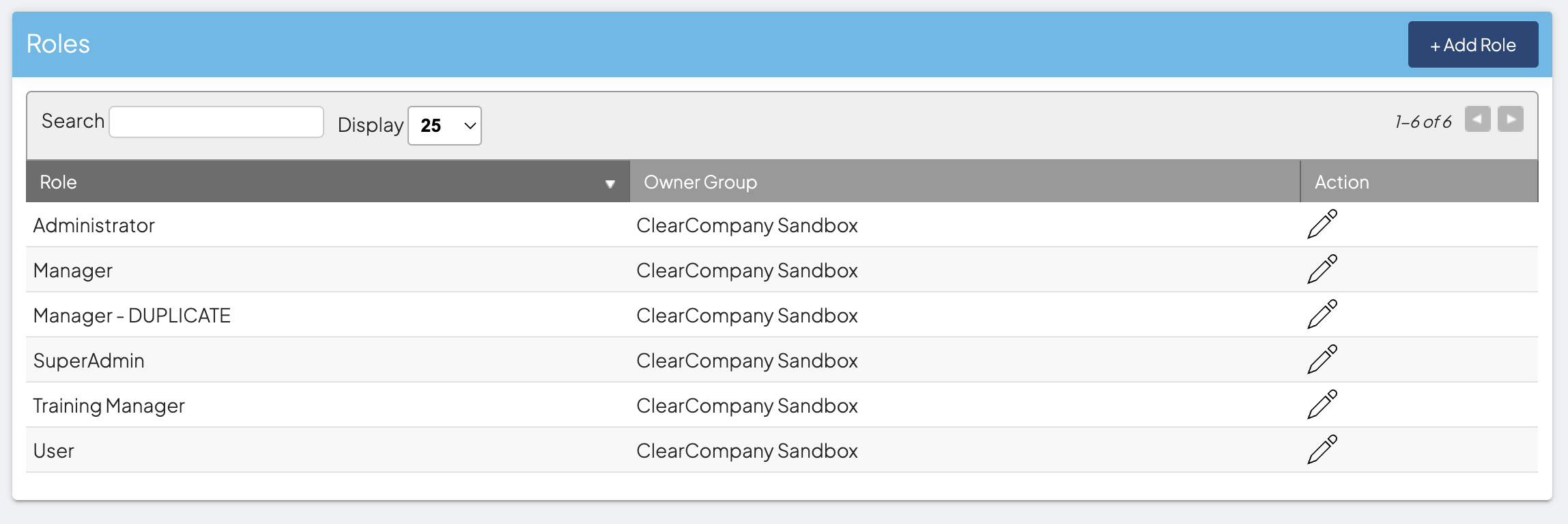Viewport: 1568px width, 524px height.
Task: Click the pencil icon for User role
Action: point(1322,450)
